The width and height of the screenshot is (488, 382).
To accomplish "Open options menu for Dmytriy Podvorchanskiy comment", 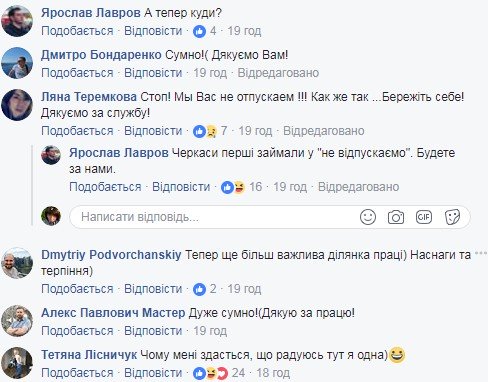I will tap(481, 253).
